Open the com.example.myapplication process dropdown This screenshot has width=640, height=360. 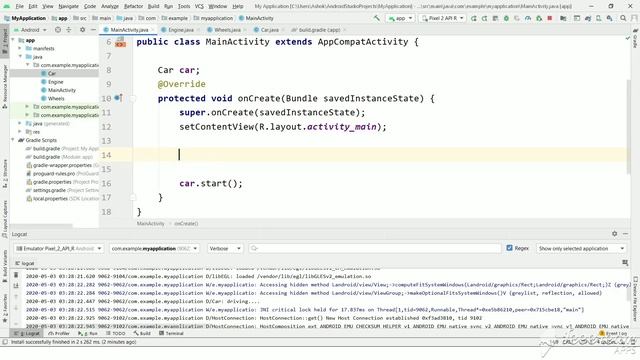coord(154,248)
